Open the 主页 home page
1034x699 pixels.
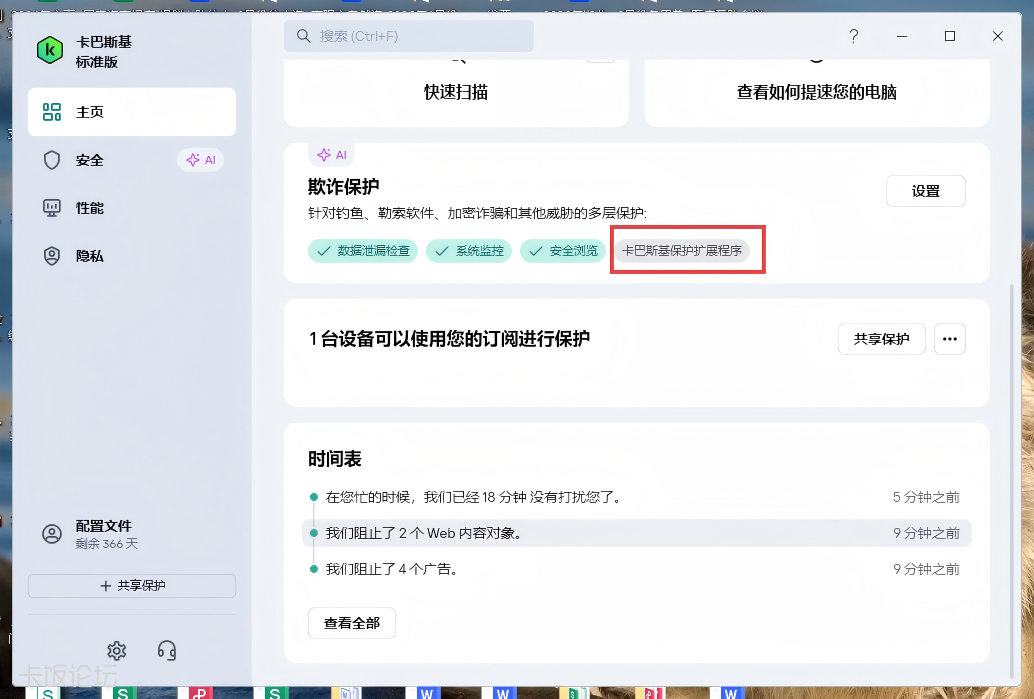coord(132,112)
